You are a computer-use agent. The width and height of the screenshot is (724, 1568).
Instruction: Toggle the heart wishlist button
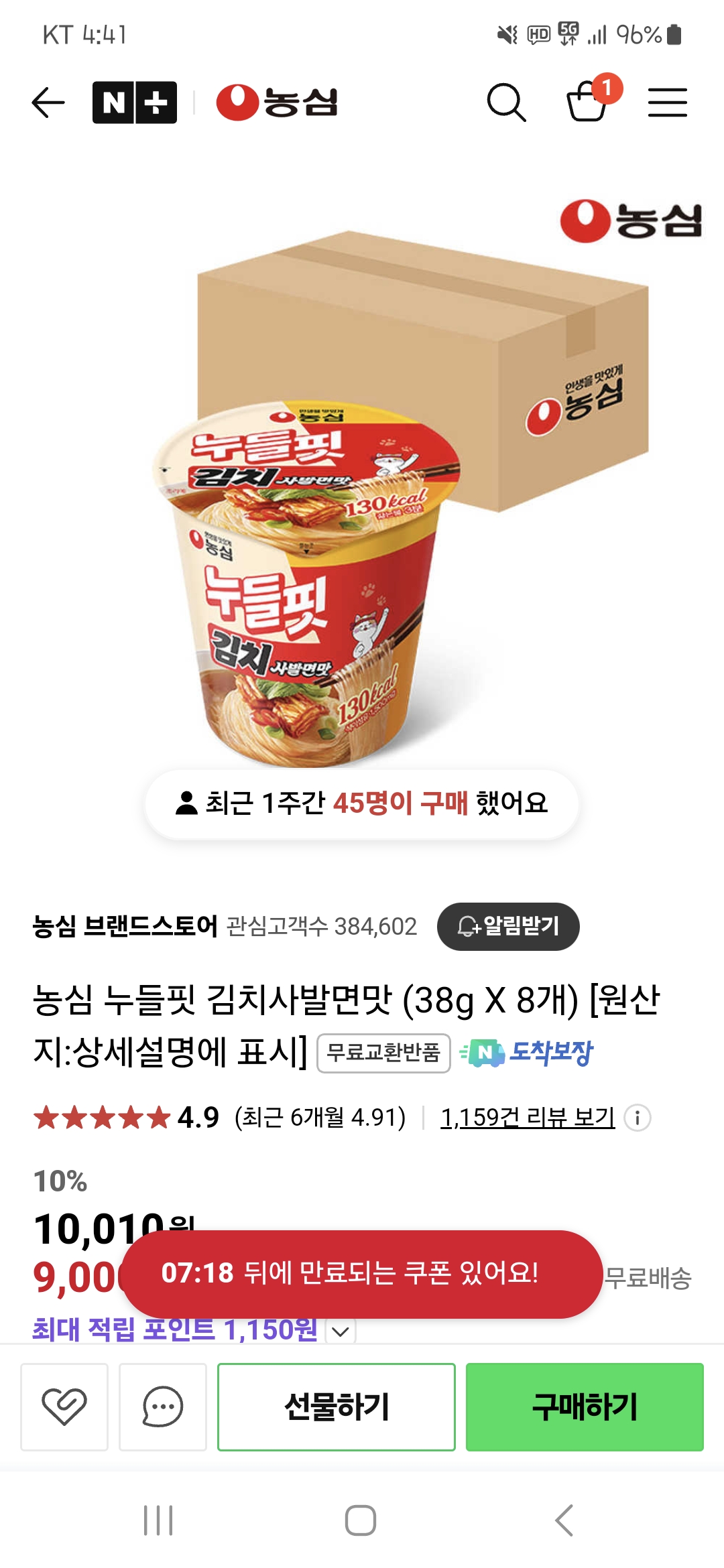[x=64, y=1407]
